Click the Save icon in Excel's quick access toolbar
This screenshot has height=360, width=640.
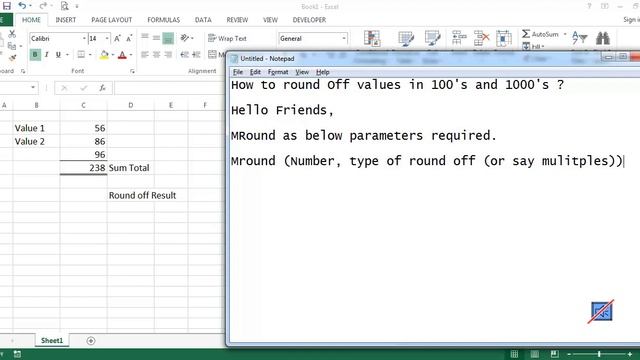coord(7,6)
